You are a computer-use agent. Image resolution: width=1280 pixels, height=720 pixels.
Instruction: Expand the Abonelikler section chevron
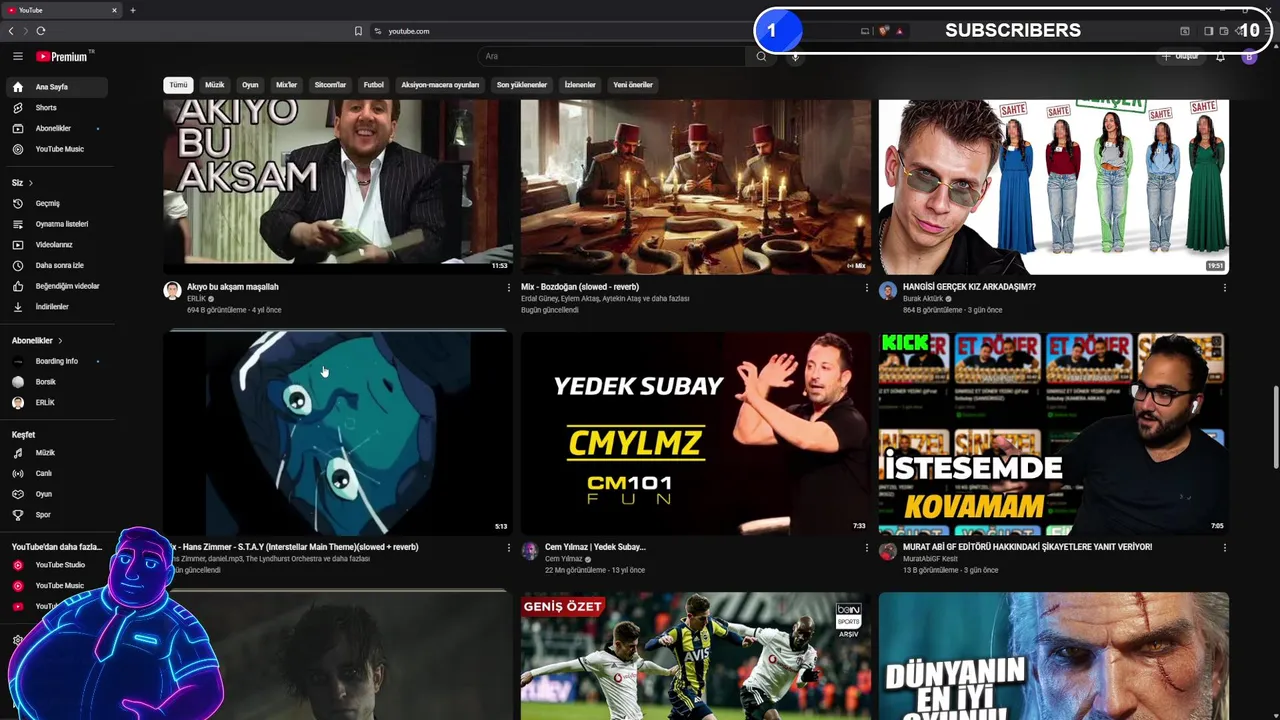[x=60, y=341]
